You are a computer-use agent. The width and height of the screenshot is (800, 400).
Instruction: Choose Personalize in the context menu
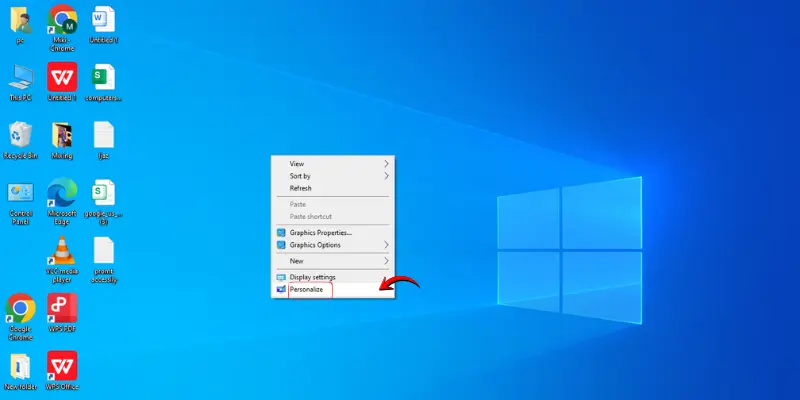click(x=333, y=289)
